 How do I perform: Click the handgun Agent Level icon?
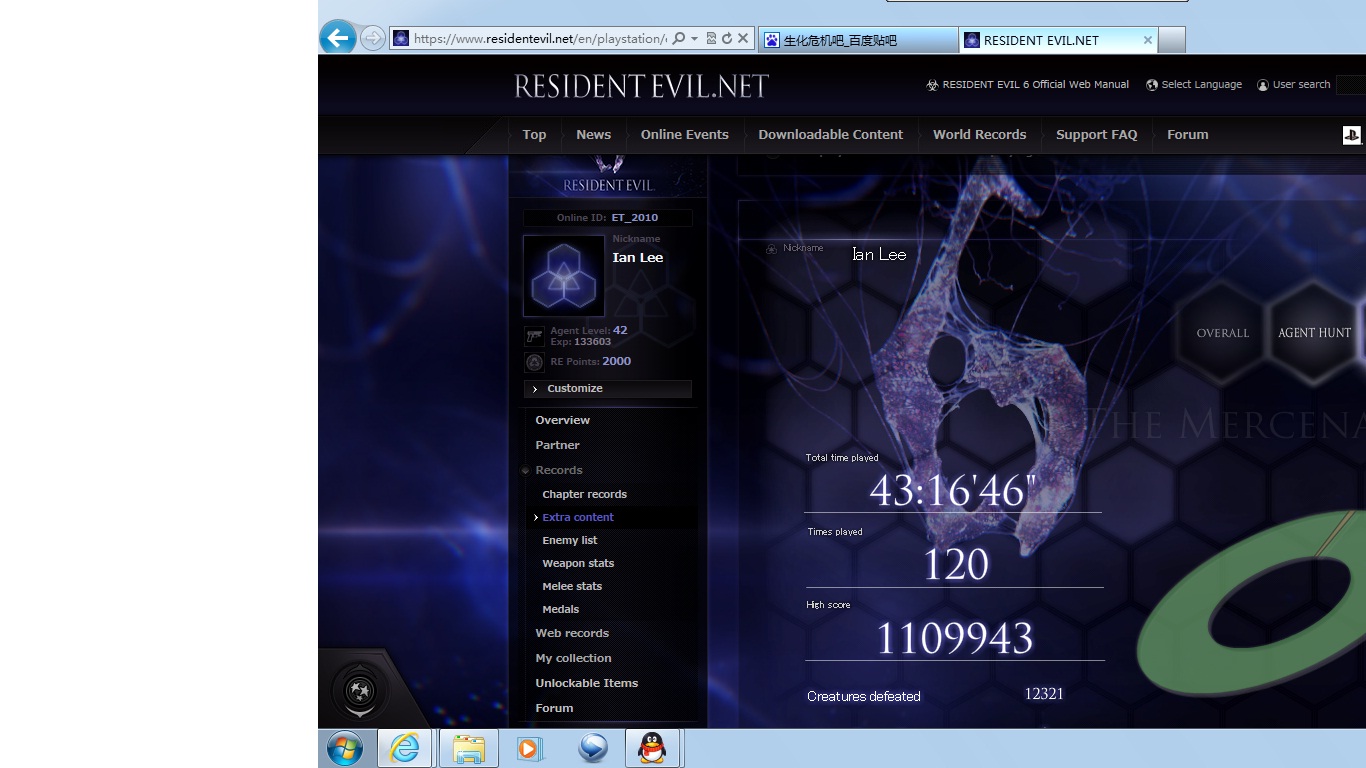(534, 336)
